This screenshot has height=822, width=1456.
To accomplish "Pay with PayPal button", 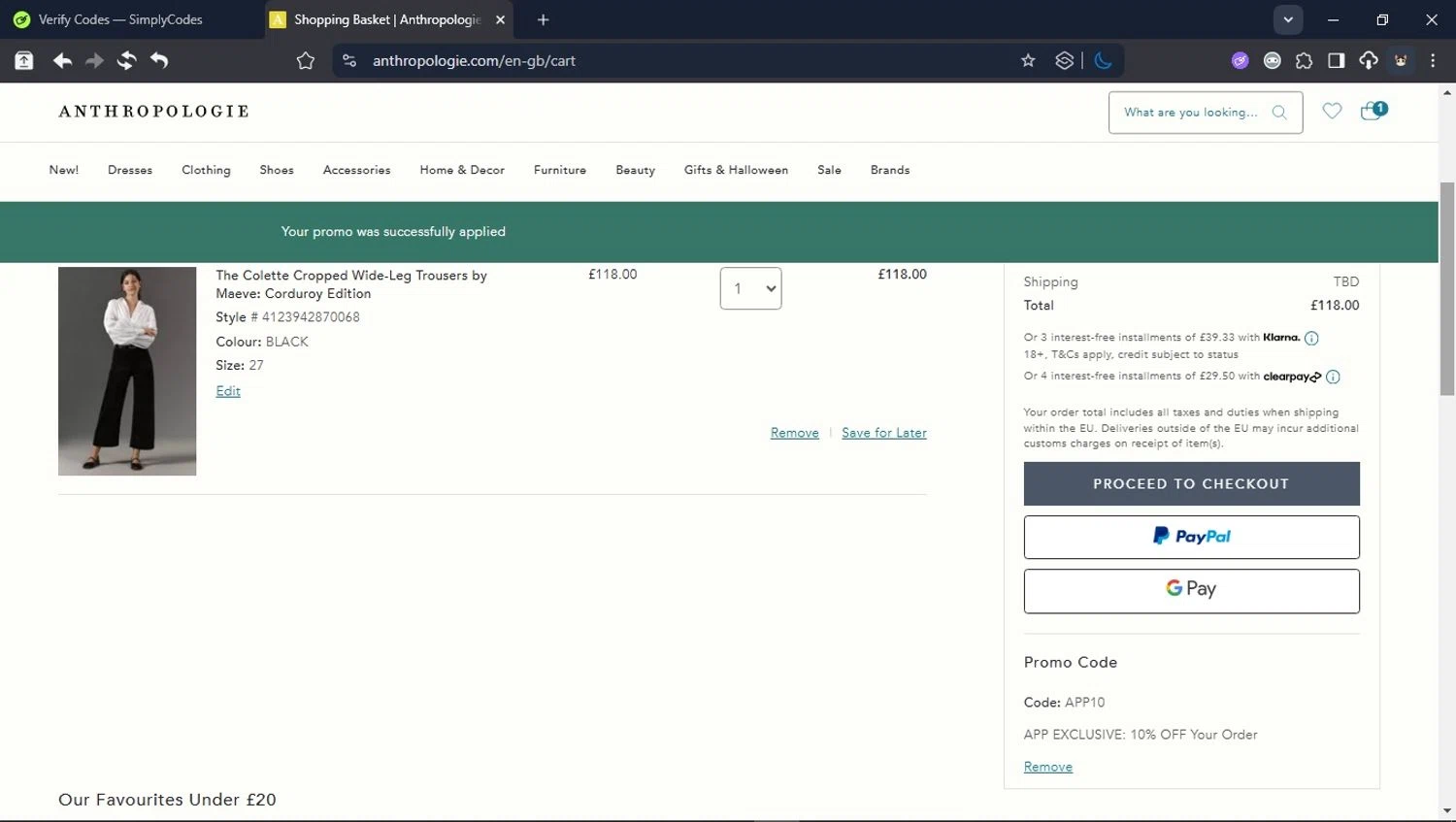I will pos(1191,537).
